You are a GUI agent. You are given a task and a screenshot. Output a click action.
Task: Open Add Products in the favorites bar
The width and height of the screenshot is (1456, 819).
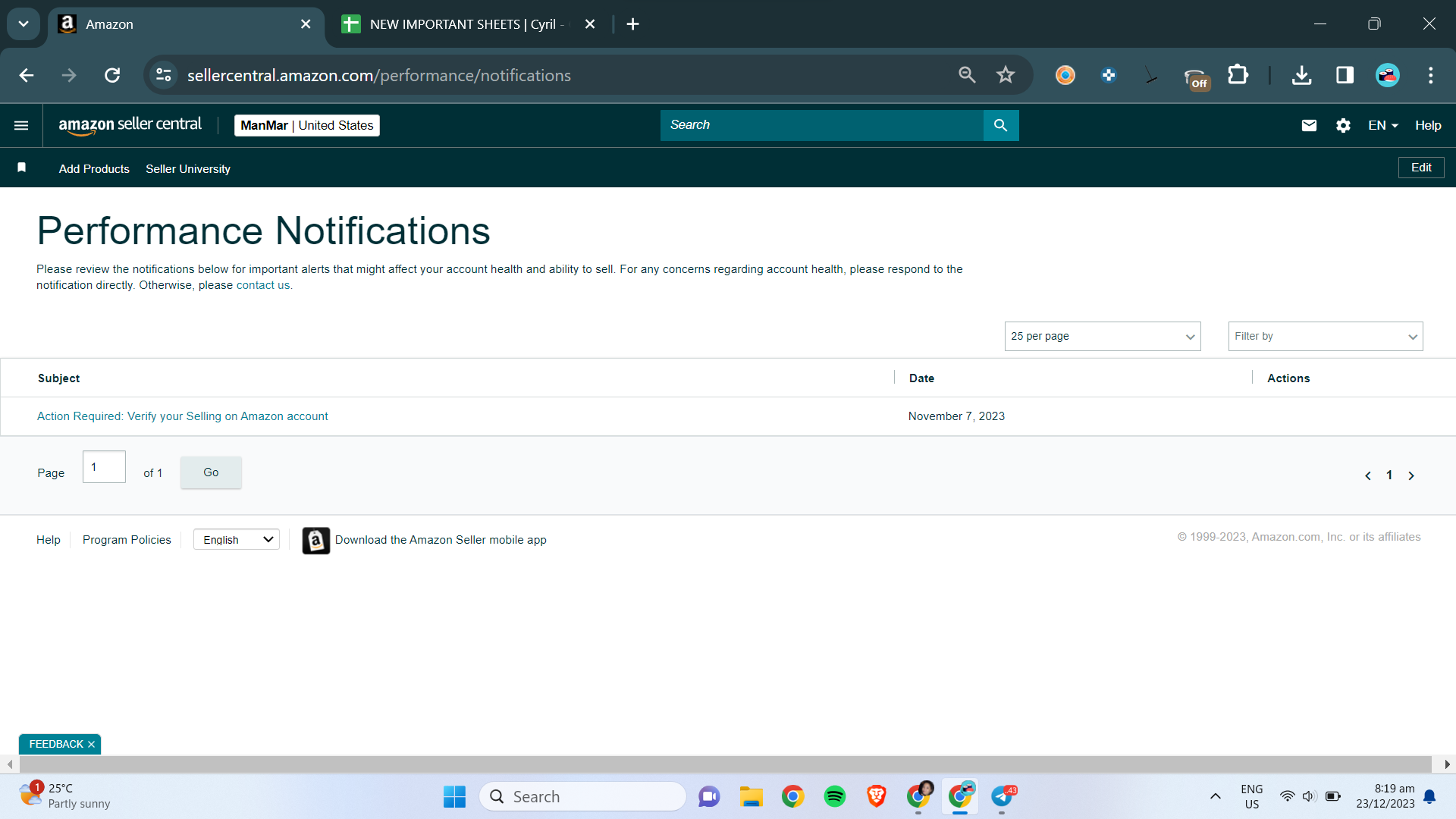(x=94, y=168)
